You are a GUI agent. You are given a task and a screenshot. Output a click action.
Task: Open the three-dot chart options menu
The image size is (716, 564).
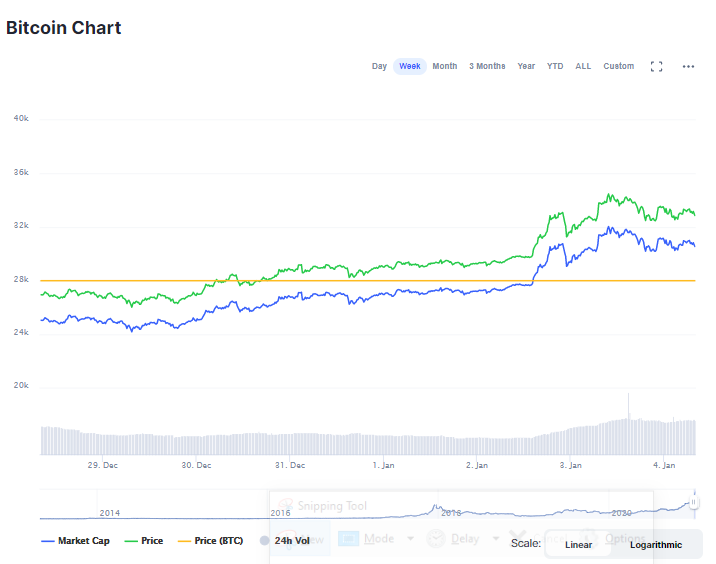click(688, 67)
